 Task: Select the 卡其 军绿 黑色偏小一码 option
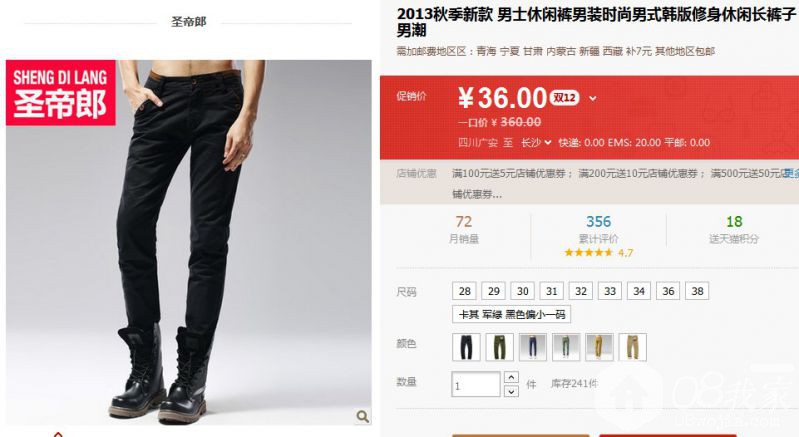click(x=512, y=314)
